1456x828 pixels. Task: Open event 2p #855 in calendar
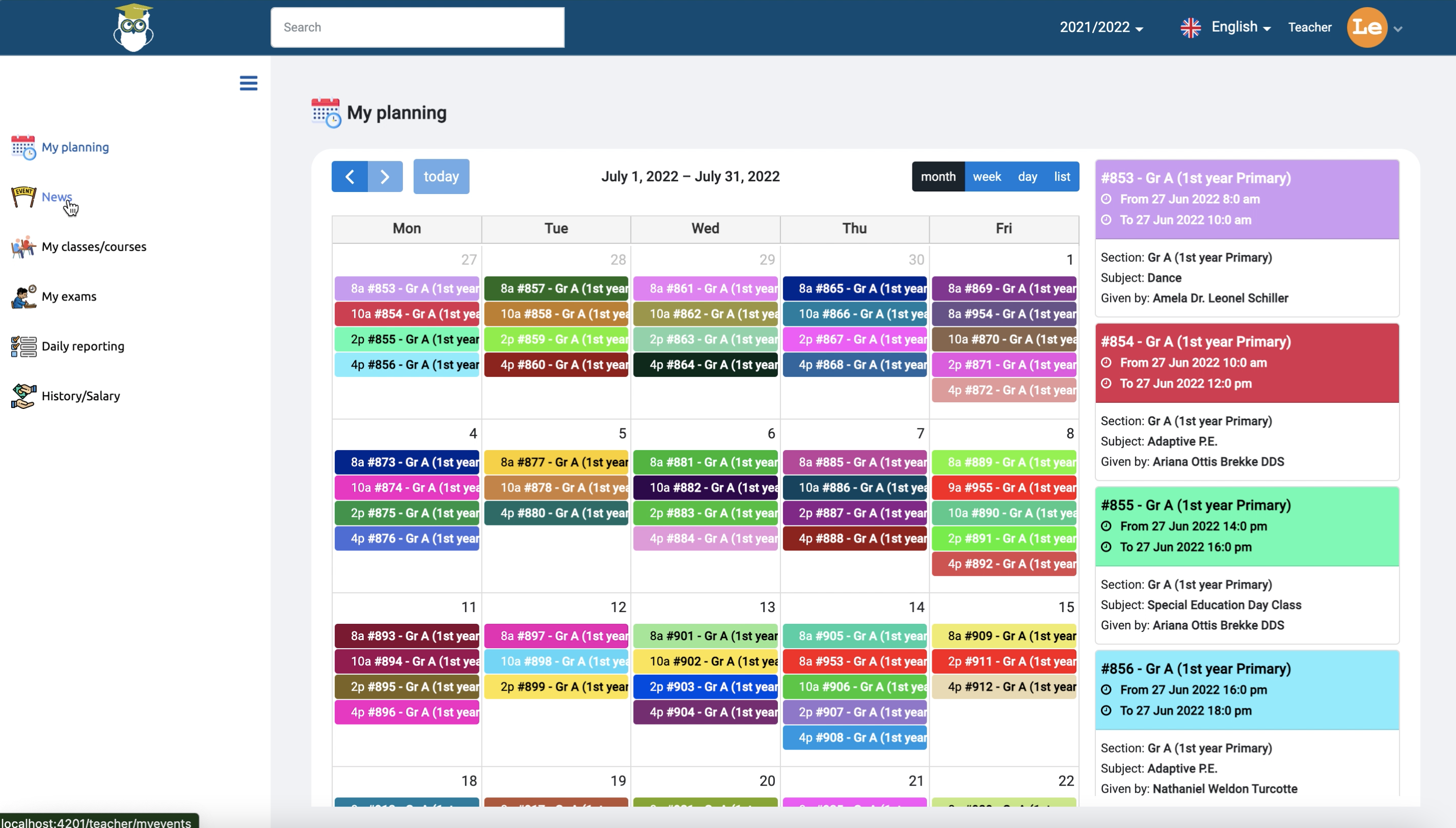pos(407,340)
